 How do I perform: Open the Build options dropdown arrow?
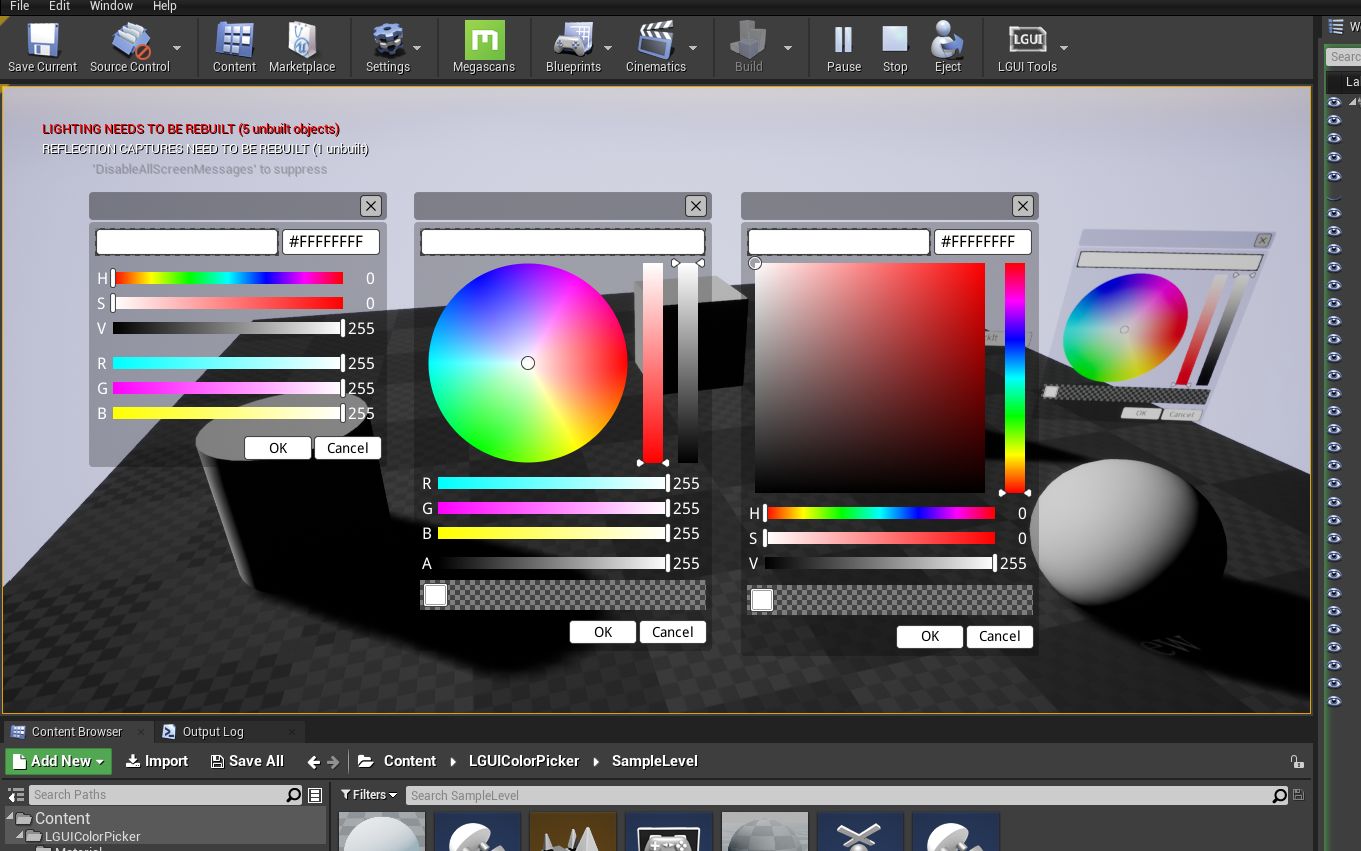[788, 47]
